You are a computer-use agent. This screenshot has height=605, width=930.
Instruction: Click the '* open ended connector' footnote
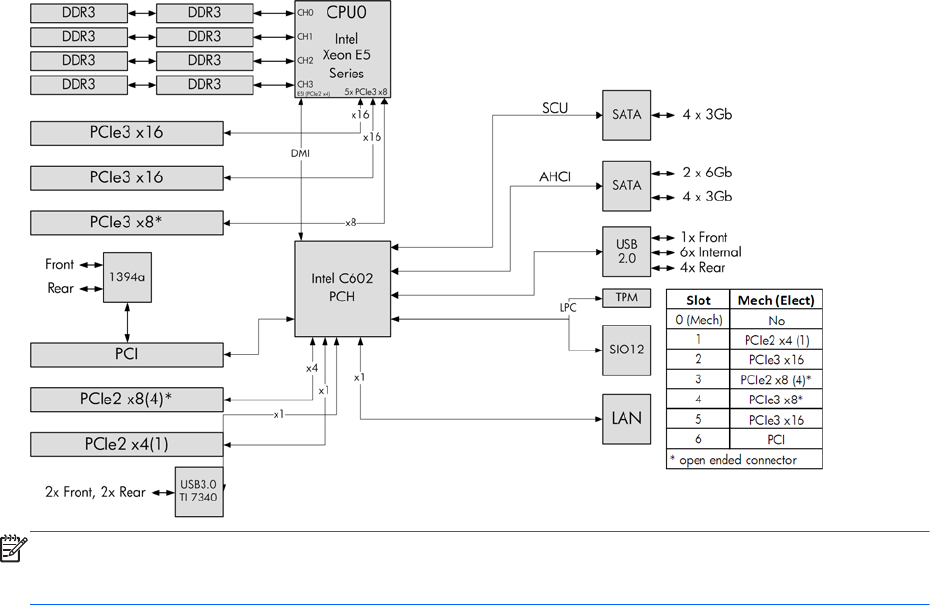pyautogui.click(x=733, y=460)
